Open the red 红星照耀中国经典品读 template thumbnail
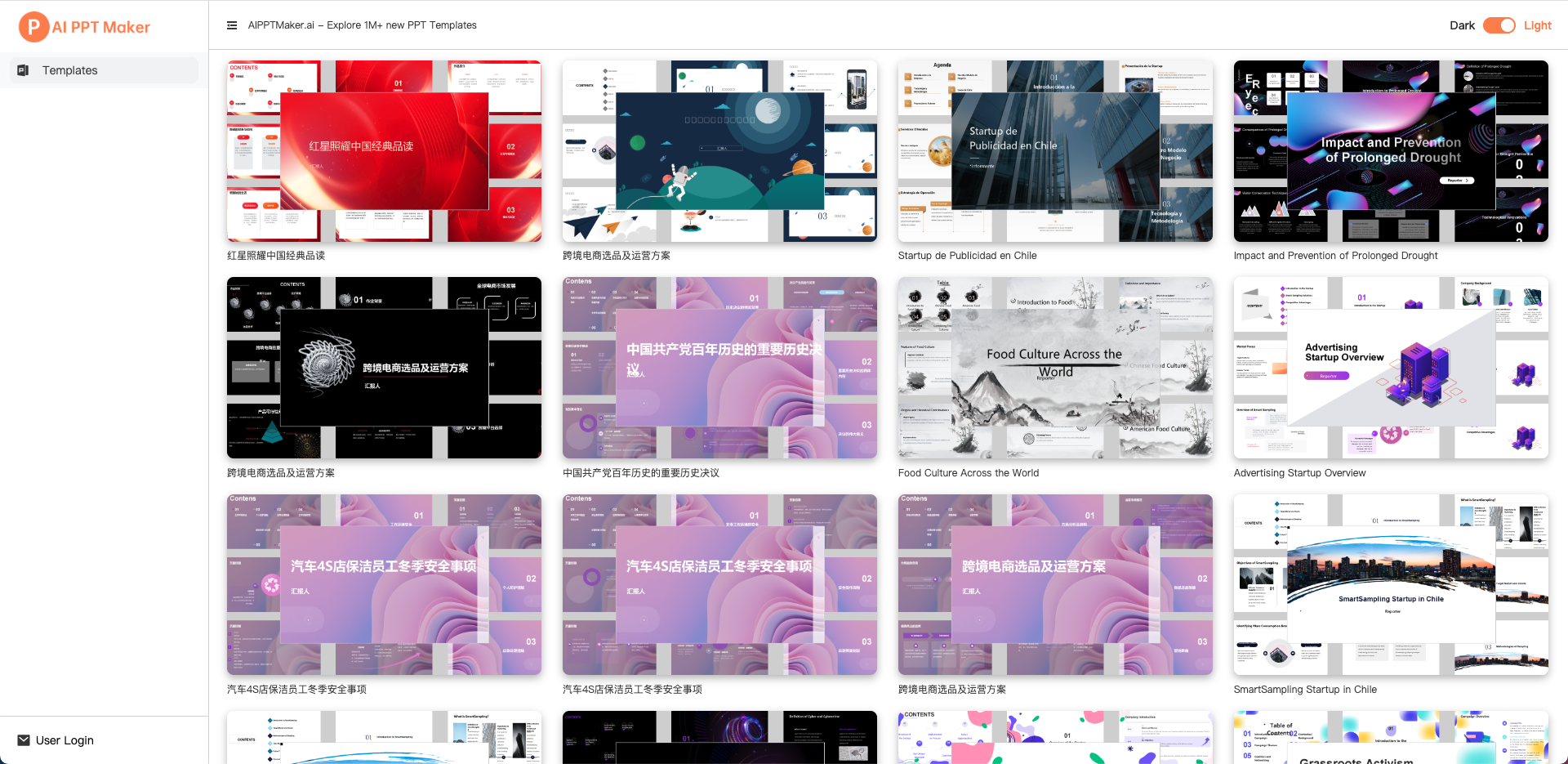 [384, 150]
